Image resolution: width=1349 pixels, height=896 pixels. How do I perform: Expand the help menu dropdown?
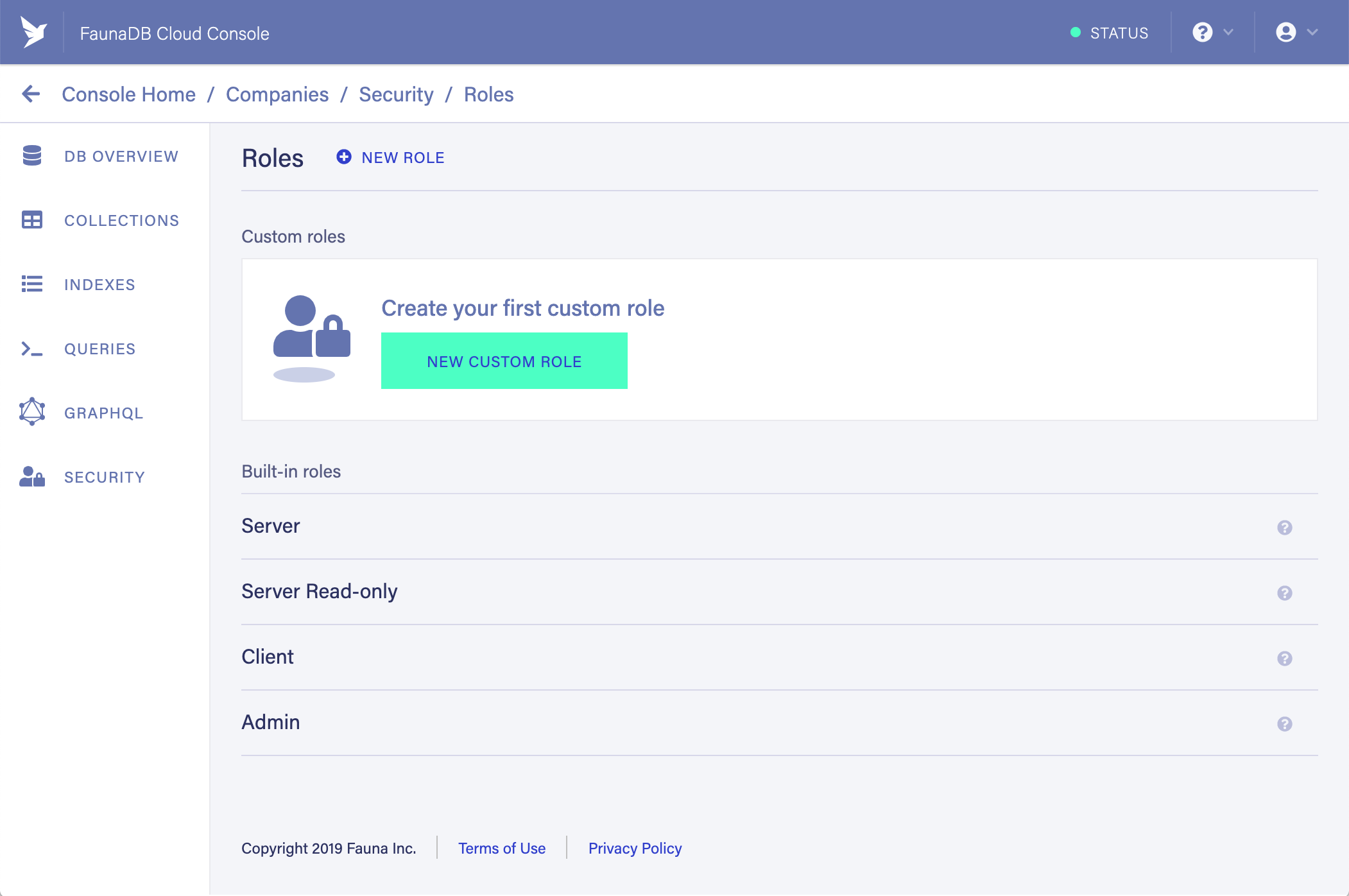[x=1212, y=32]
